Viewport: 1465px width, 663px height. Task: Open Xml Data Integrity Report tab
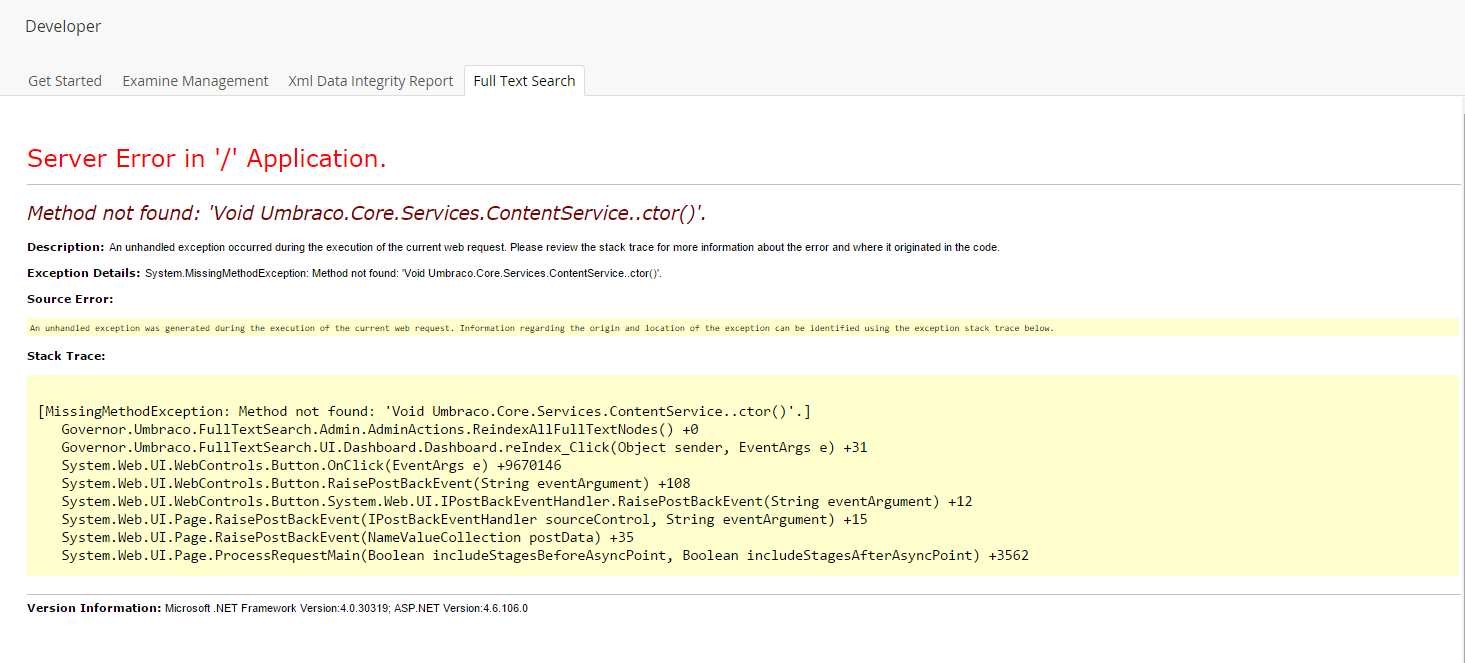[371, 81]
